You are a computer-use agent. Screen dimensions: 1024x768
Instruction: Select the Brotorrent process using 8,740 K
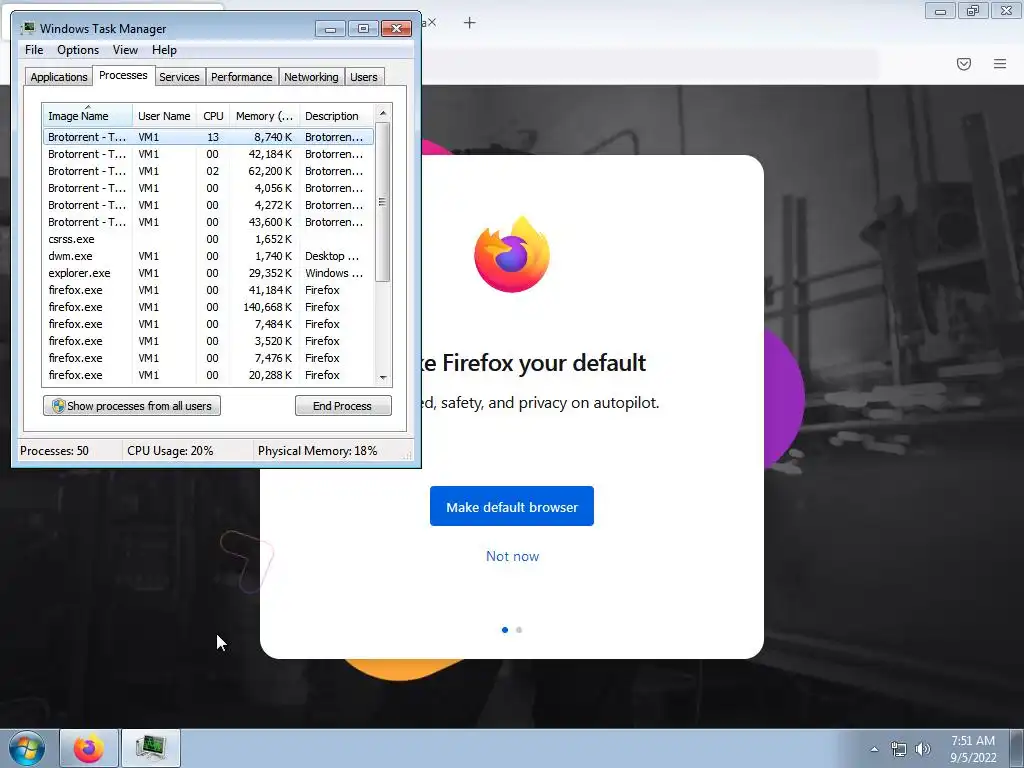coord(208,137)
